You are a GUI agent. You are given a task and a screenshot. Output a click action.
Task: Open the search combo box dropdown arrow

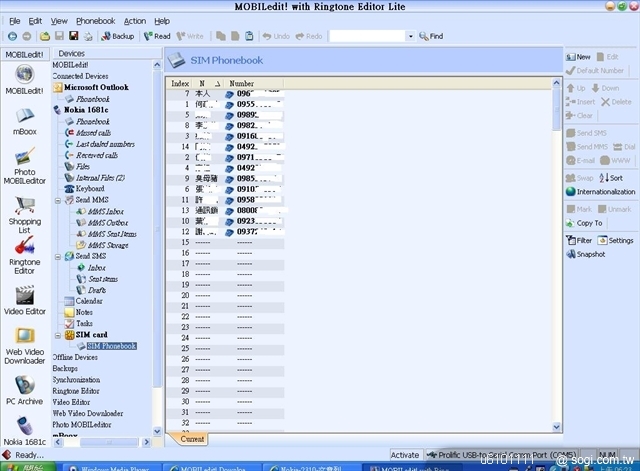pos(411,36)
